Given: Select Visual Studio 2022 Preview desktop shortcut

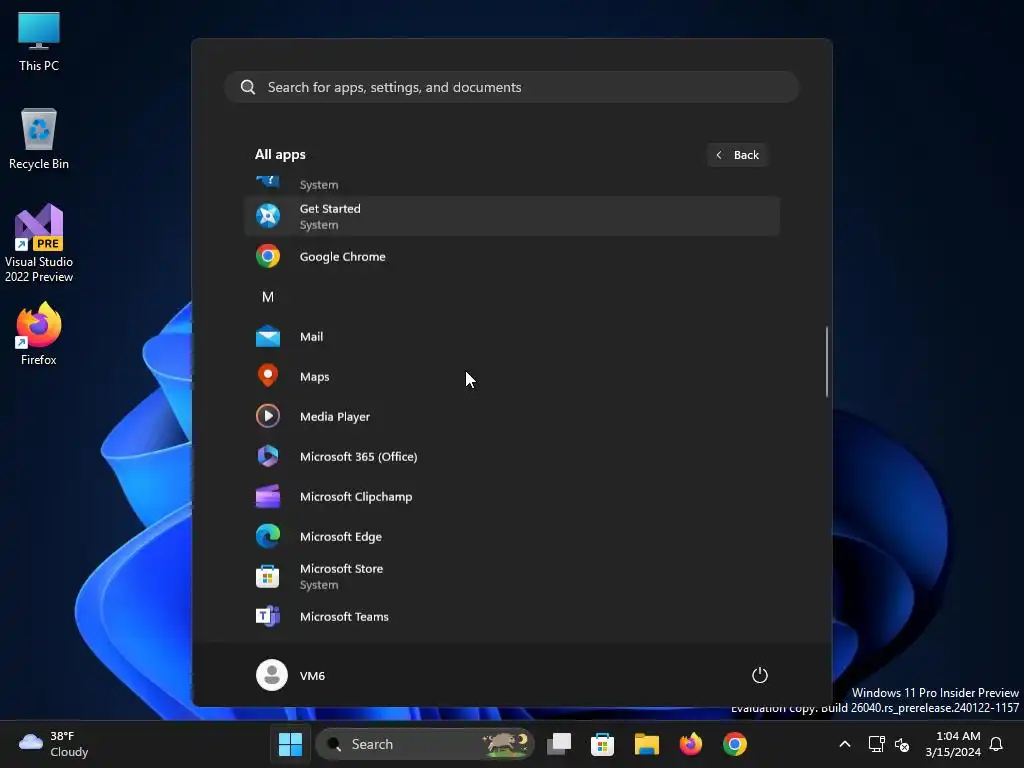Looking at the screenshot, I should (39, 244).
